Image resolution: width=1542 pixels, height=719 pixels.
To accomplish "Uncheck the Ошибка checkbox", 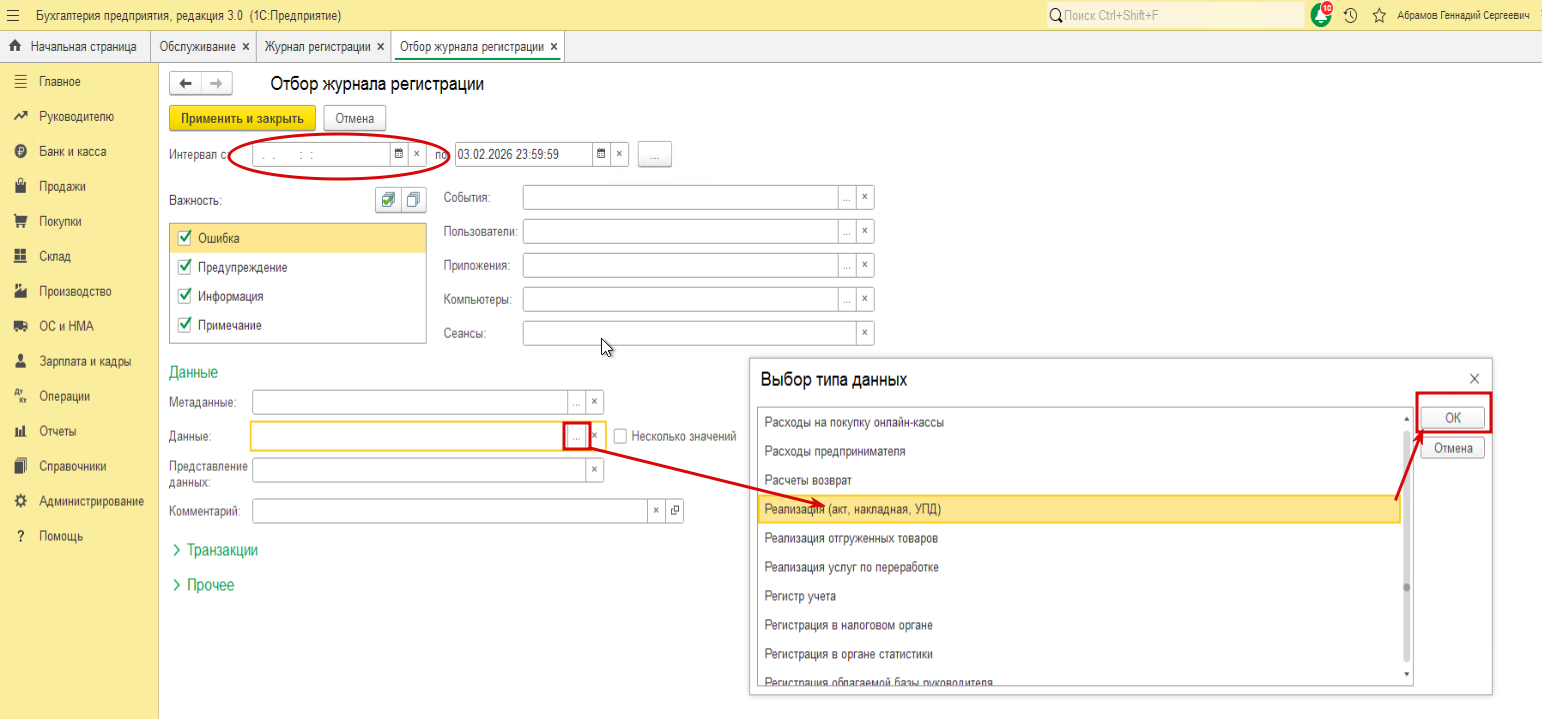I will (x=184, y=238).
